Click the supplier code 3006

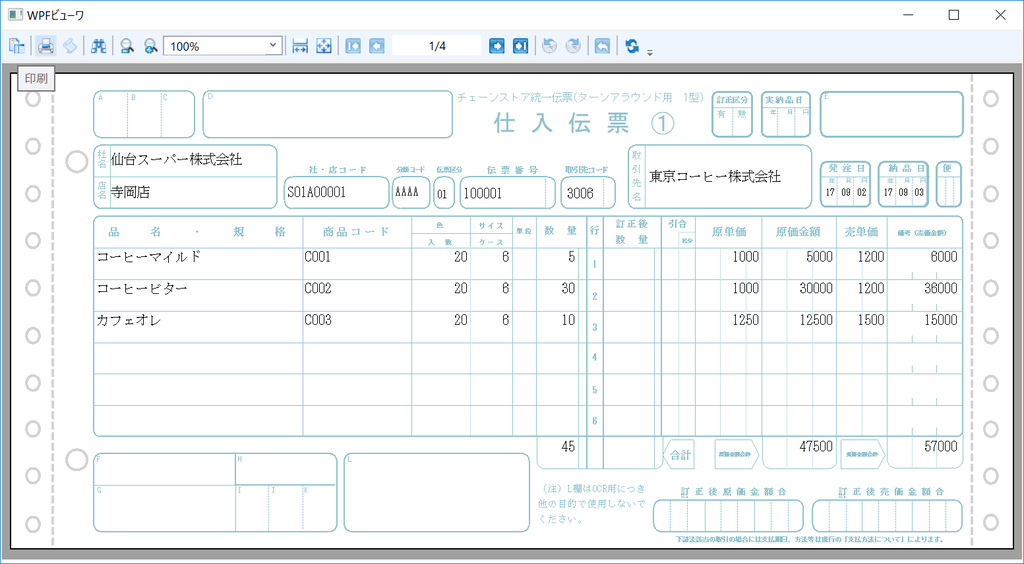click(580, 193)
